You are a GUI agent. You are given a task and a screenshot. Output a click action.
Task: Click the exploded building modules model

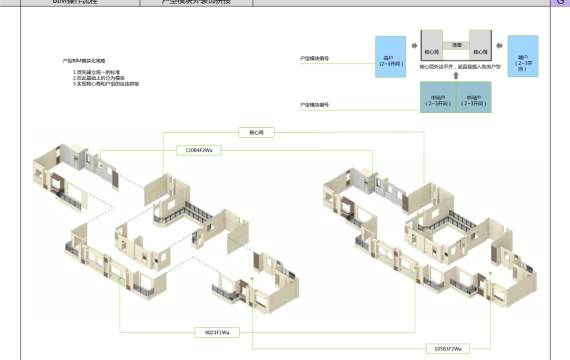pyautogui.click(x=166, y=228)
